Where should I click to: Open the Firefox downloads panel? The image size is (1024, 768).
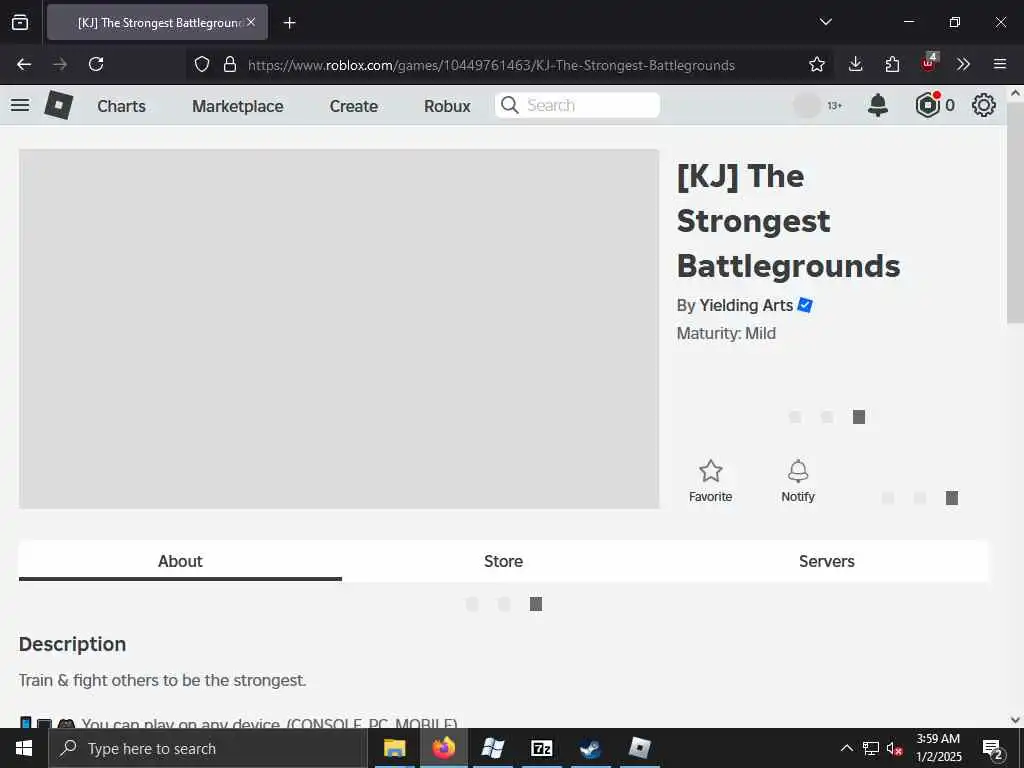[x=856, y=64]
